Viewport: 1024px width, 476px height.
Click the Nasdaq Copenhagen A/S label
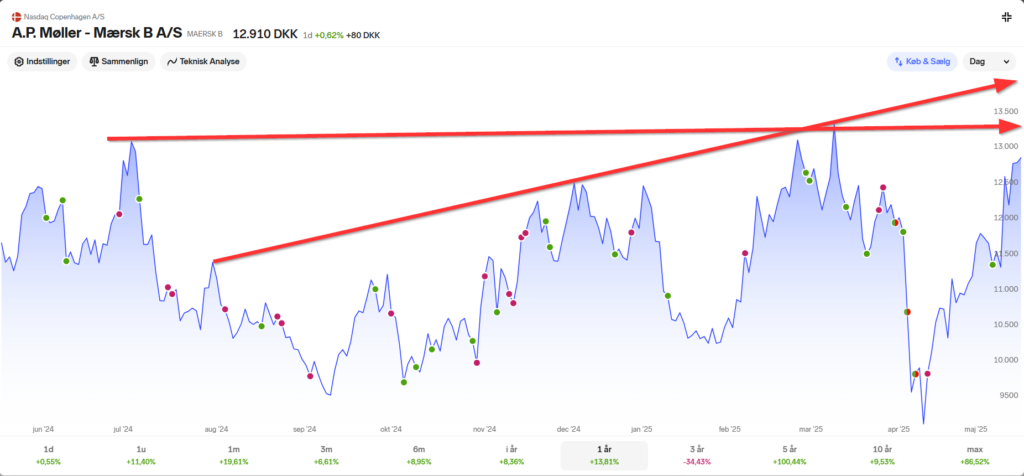(x=64, y=16)
